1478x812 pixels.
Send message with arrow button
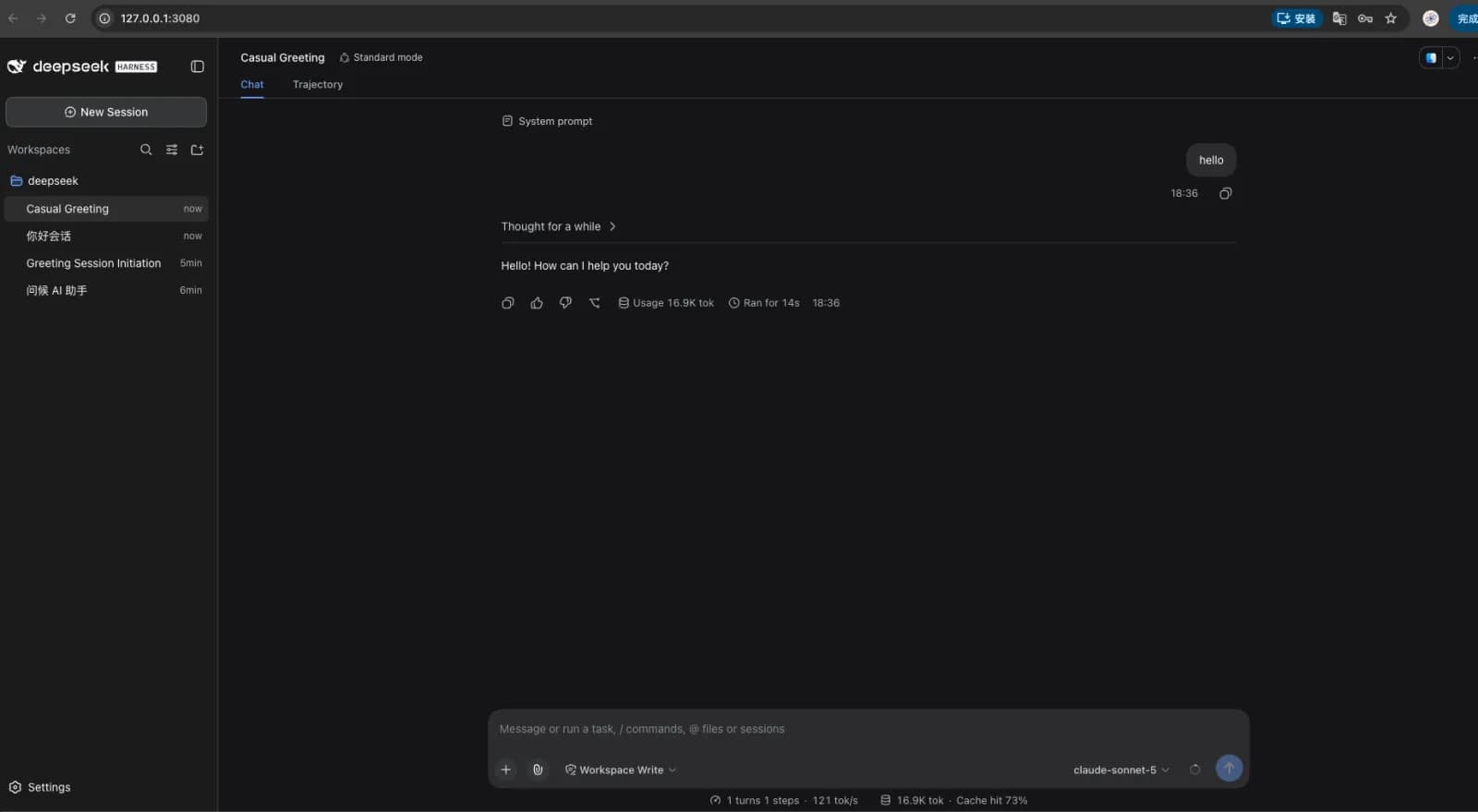click(1229, 769)
